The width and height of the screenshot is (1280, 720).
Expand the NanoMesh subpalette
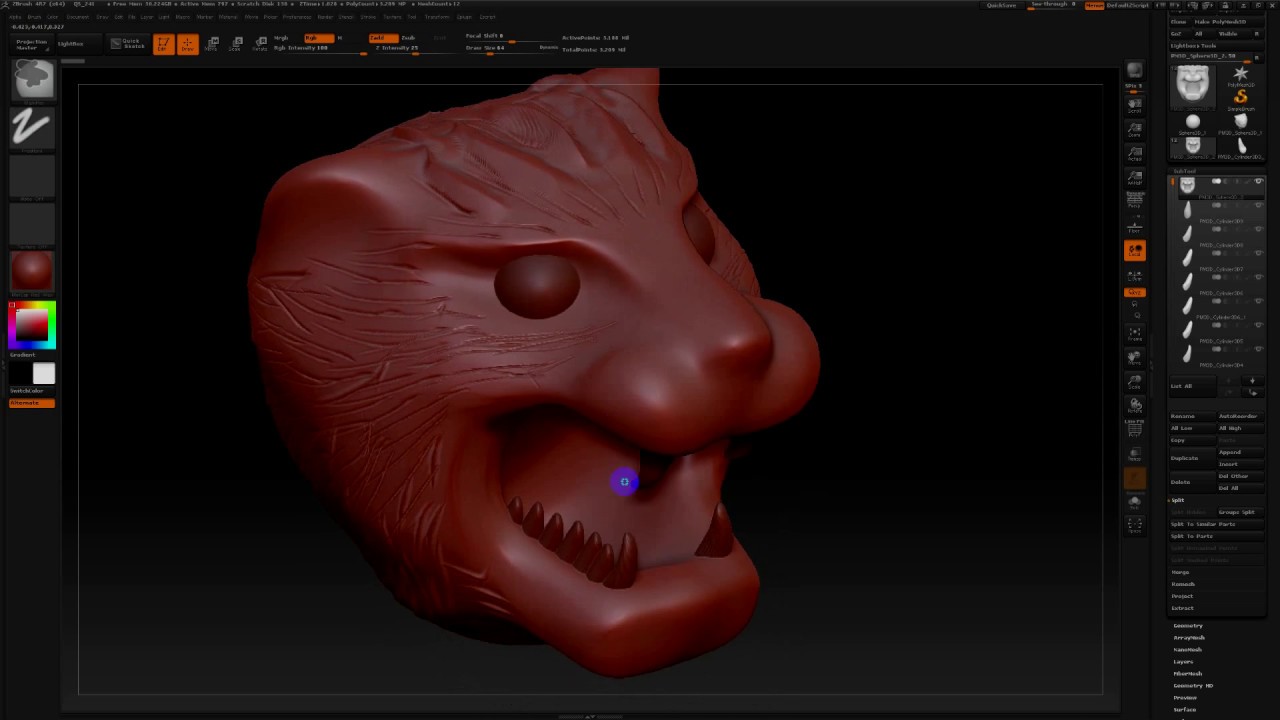point(1188,650)
